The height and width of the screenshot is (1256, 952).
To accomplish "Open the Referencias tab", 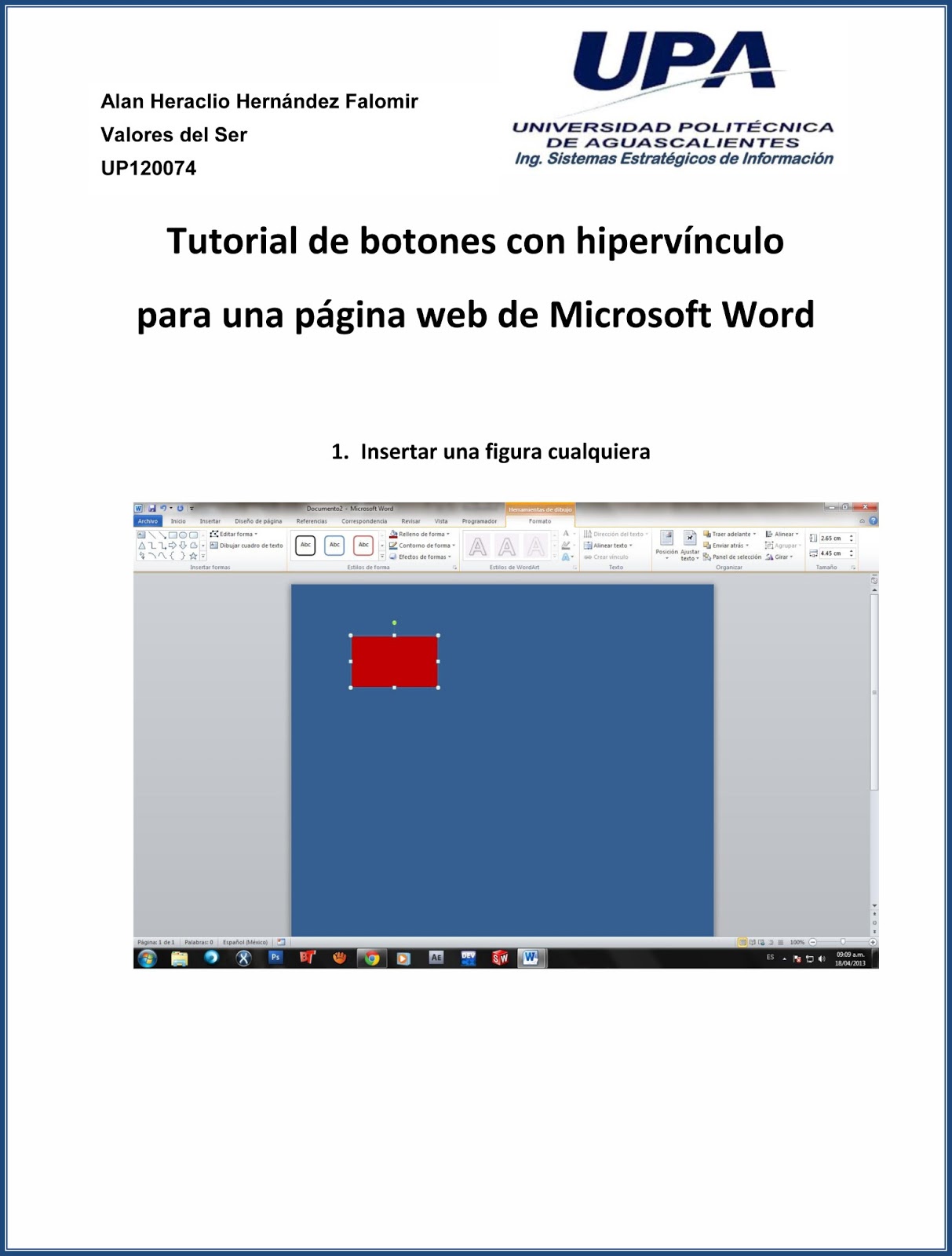I will [x=312, y=521].
